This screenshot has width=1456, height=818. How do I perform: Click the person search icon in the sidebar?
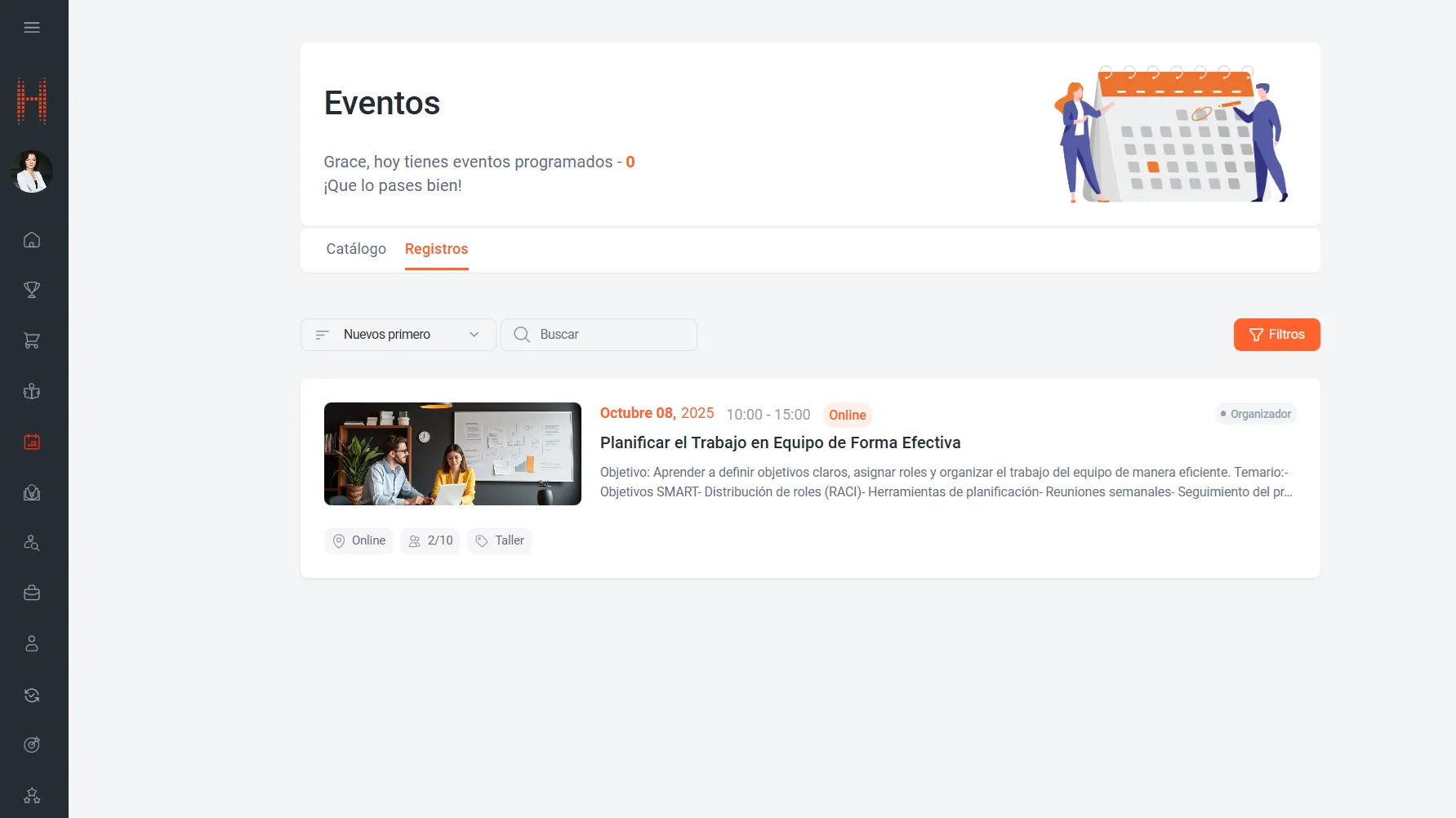click(32, 543)
